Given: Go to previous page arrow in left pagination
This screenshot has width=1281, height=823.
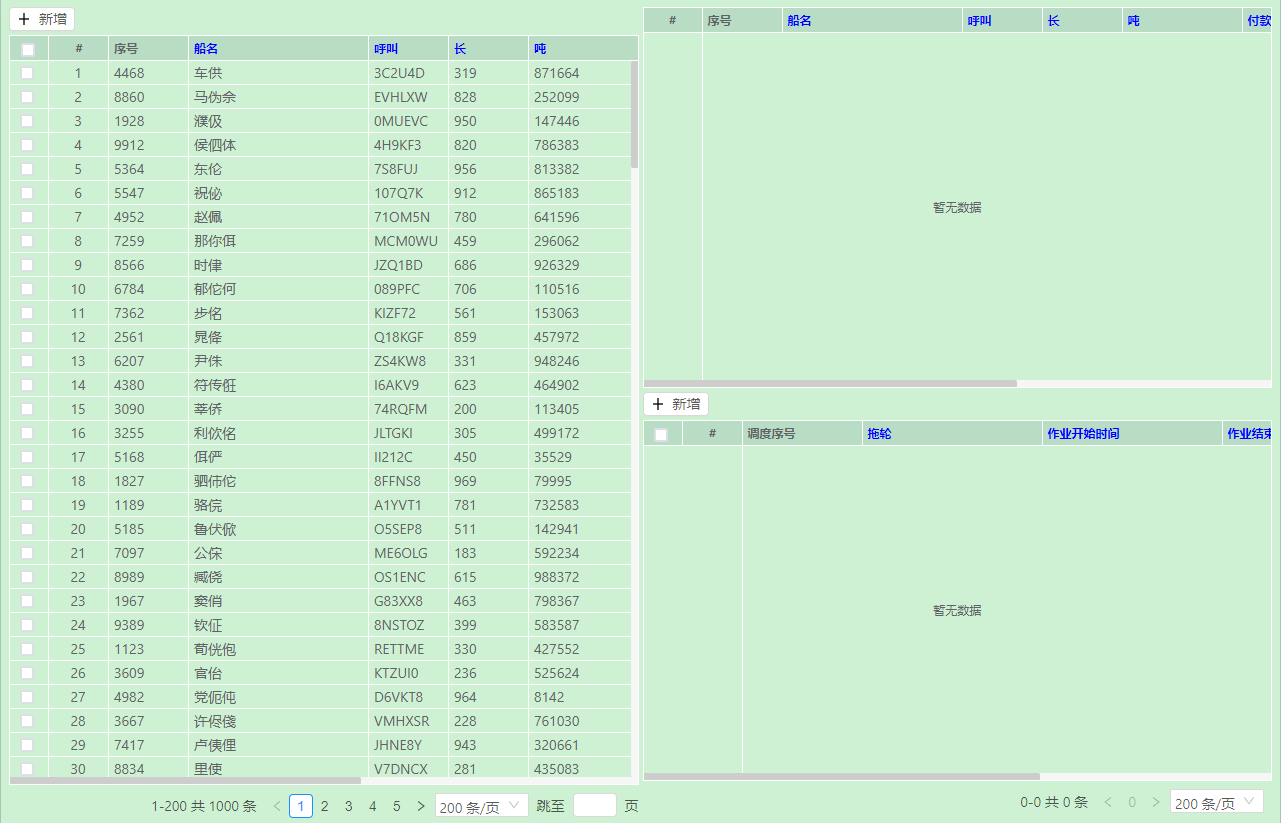Looking at the screenshot, I should click(277, 806).
